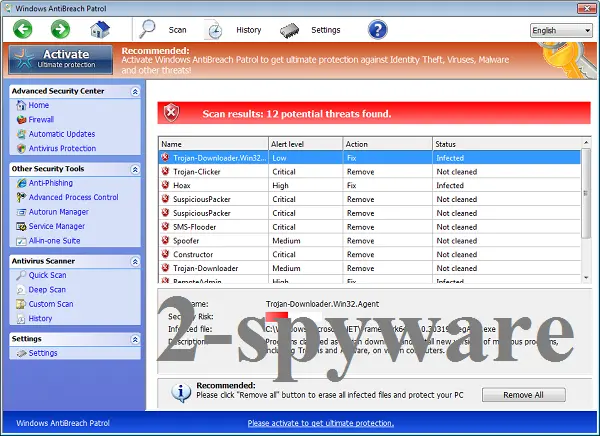Collapse the Other Security Tools panel
This screenshot has height=436, width=600.
click(135, 169)
